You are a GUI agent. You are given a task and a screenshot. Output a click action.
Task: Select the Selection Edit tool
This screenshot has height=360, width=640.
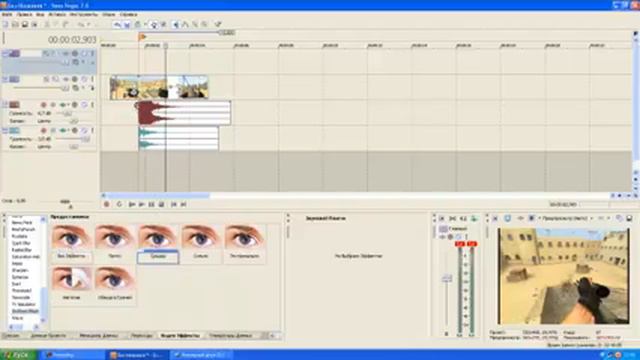tap(195, 25)
